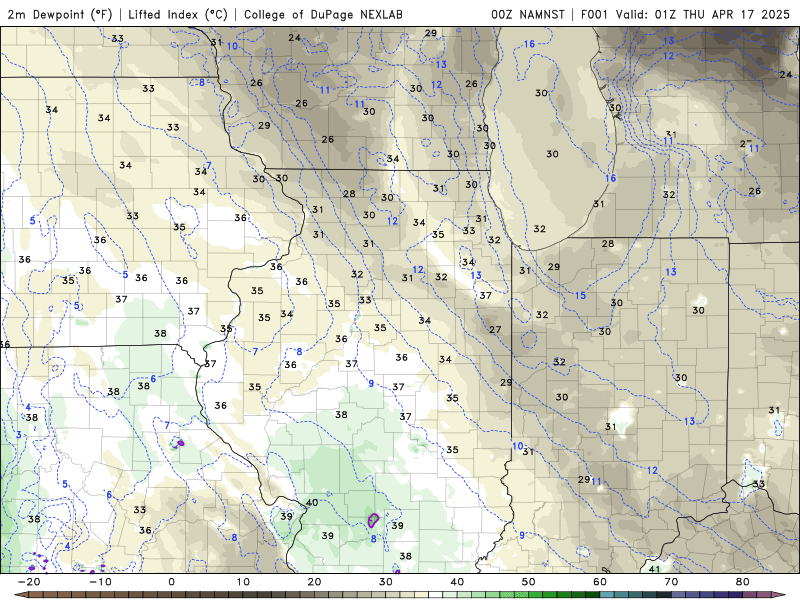The width and height of the screenshot is (800, 600).
Task: Click the -10 label on the color scale
Action: tap(101, 582)
